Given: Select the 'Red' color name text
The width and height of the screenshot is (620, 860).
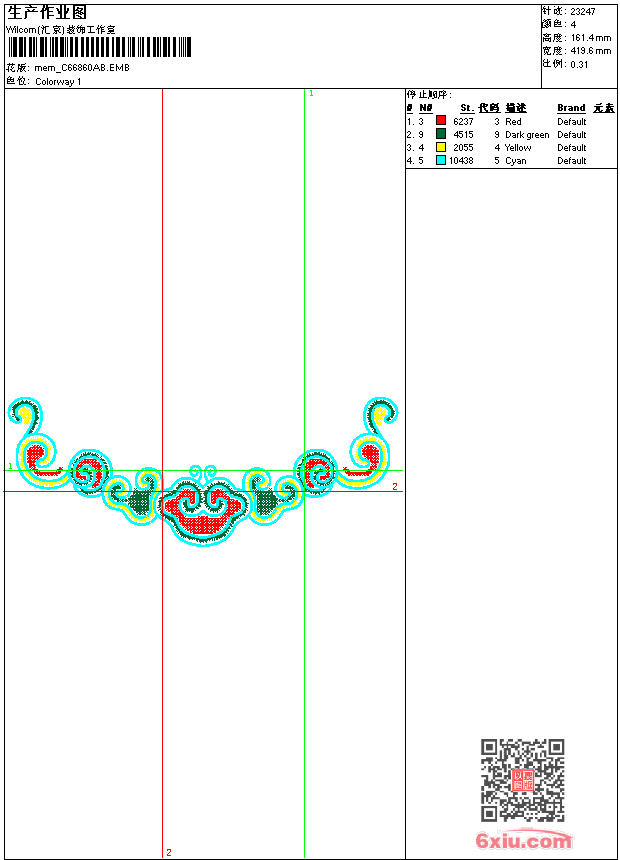Looking at the screenshot, I should pyautogui.click(x=513, y=122).
